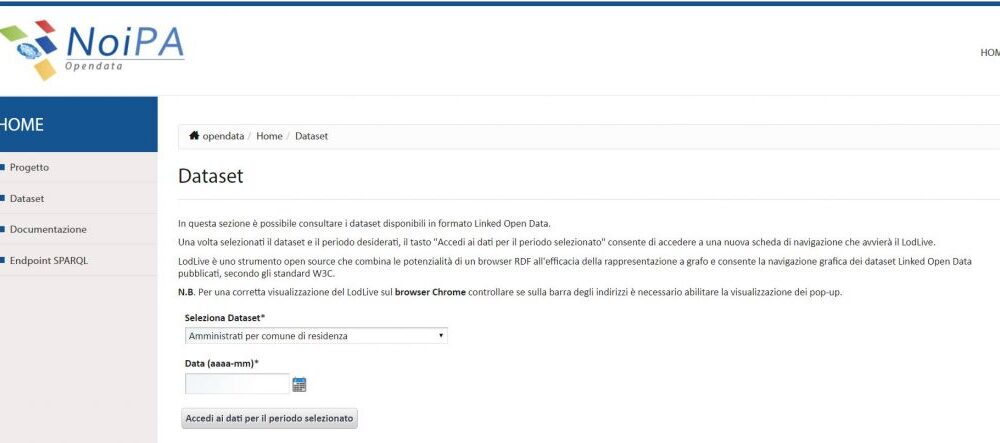Click the NoiPA Opendata logo
Screen dimensions: 1000x443
(x=92, y=50)
